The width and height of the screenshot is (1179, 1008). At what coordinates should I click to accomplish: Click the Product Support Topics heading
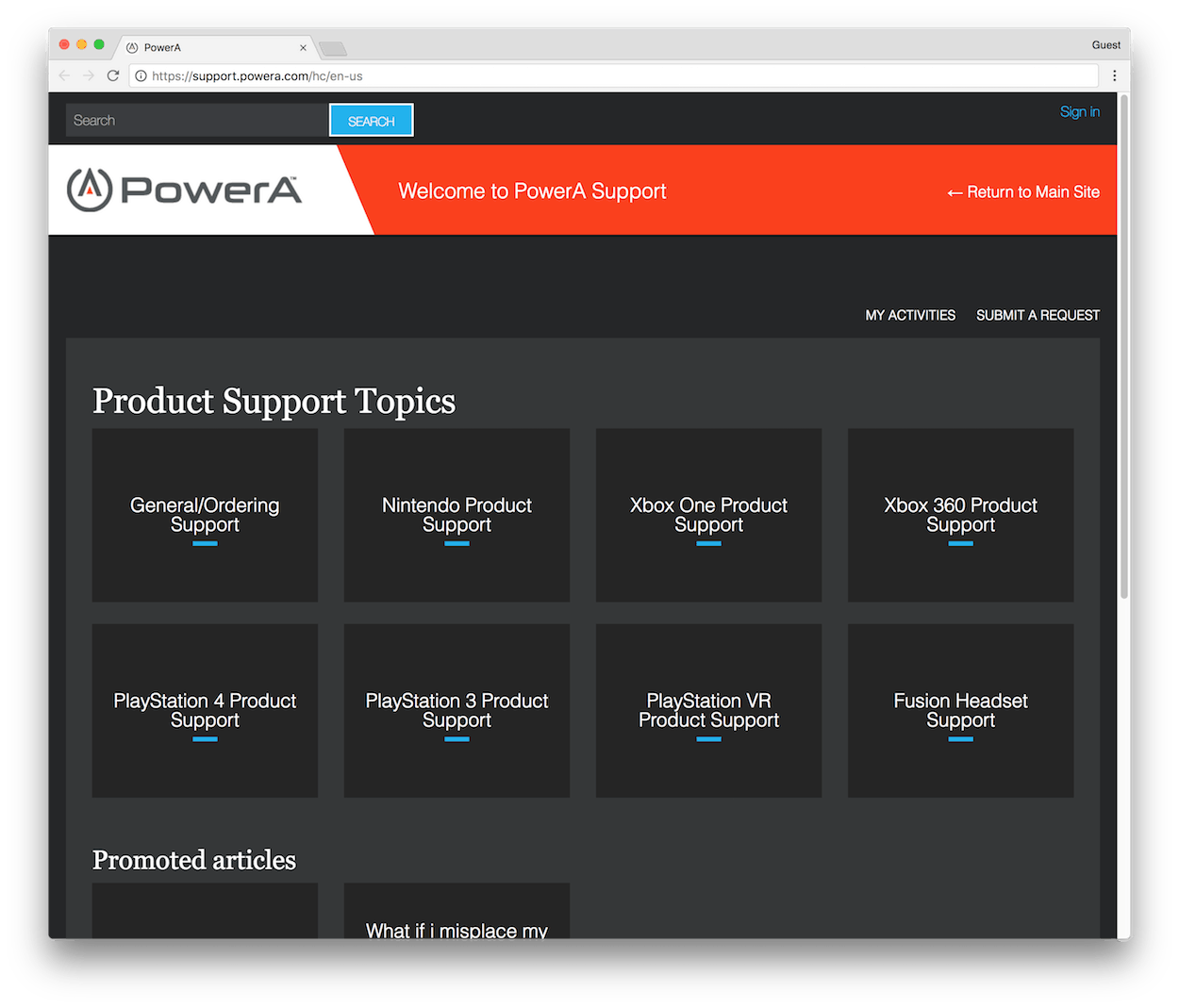[274, 402]
